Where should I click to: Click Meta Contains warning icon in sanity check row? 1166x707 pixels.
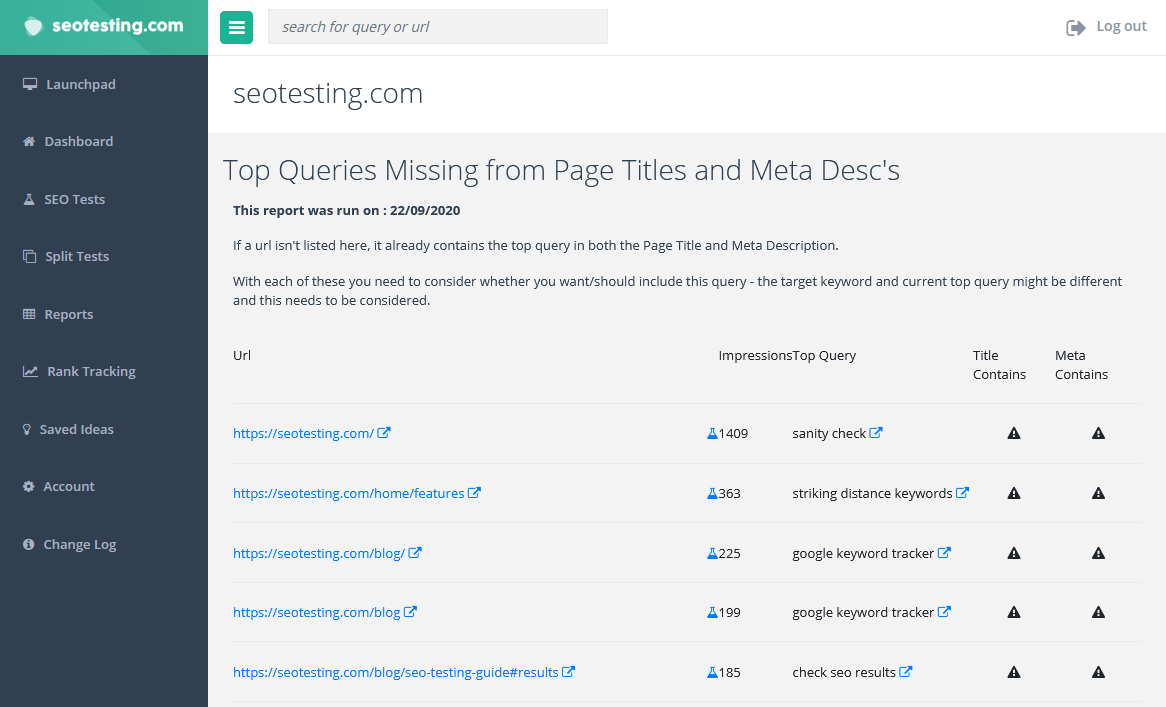coord(1098,433)
